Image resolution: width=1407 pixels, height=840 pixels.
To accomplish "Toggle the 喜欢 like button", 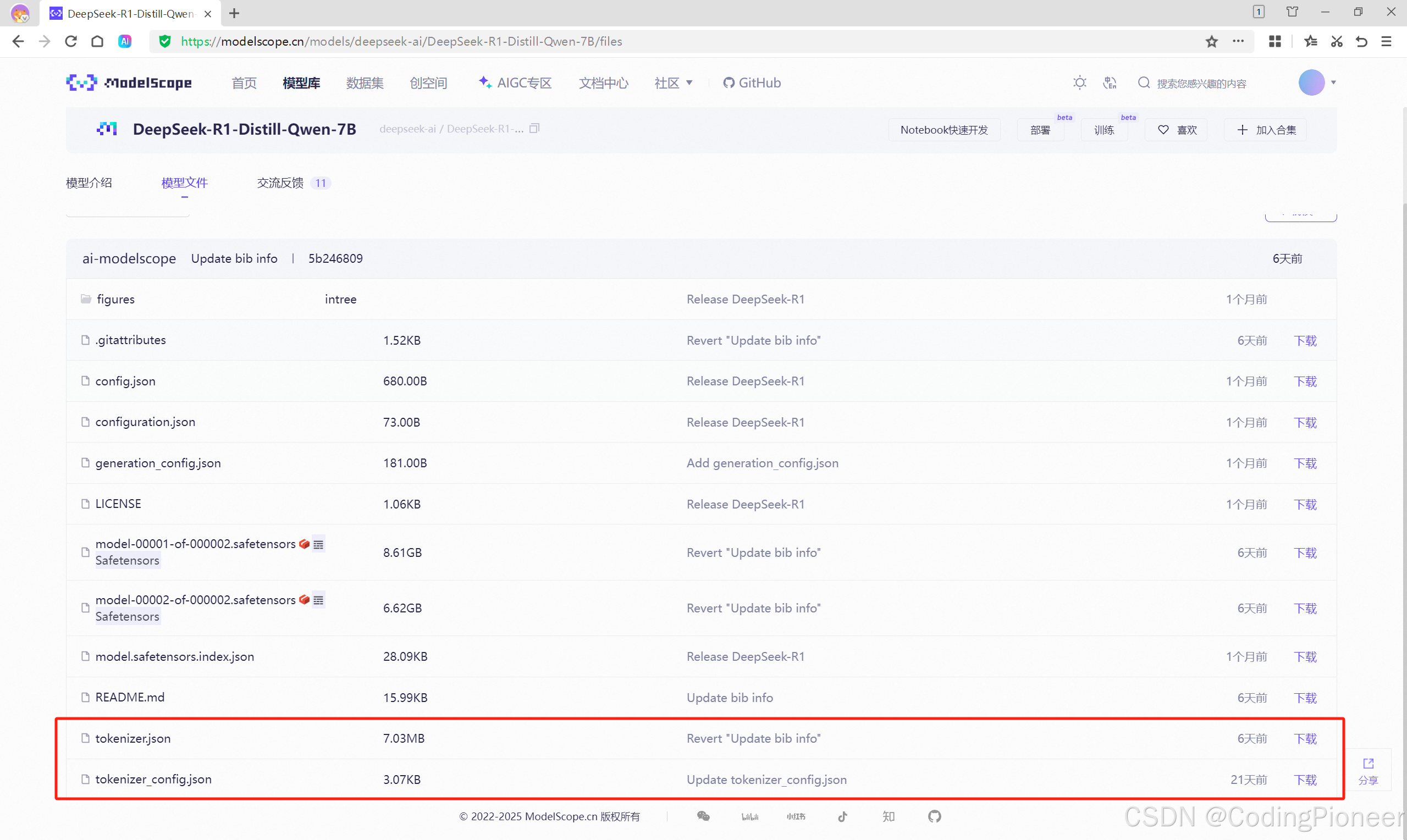I will 1176,130.
